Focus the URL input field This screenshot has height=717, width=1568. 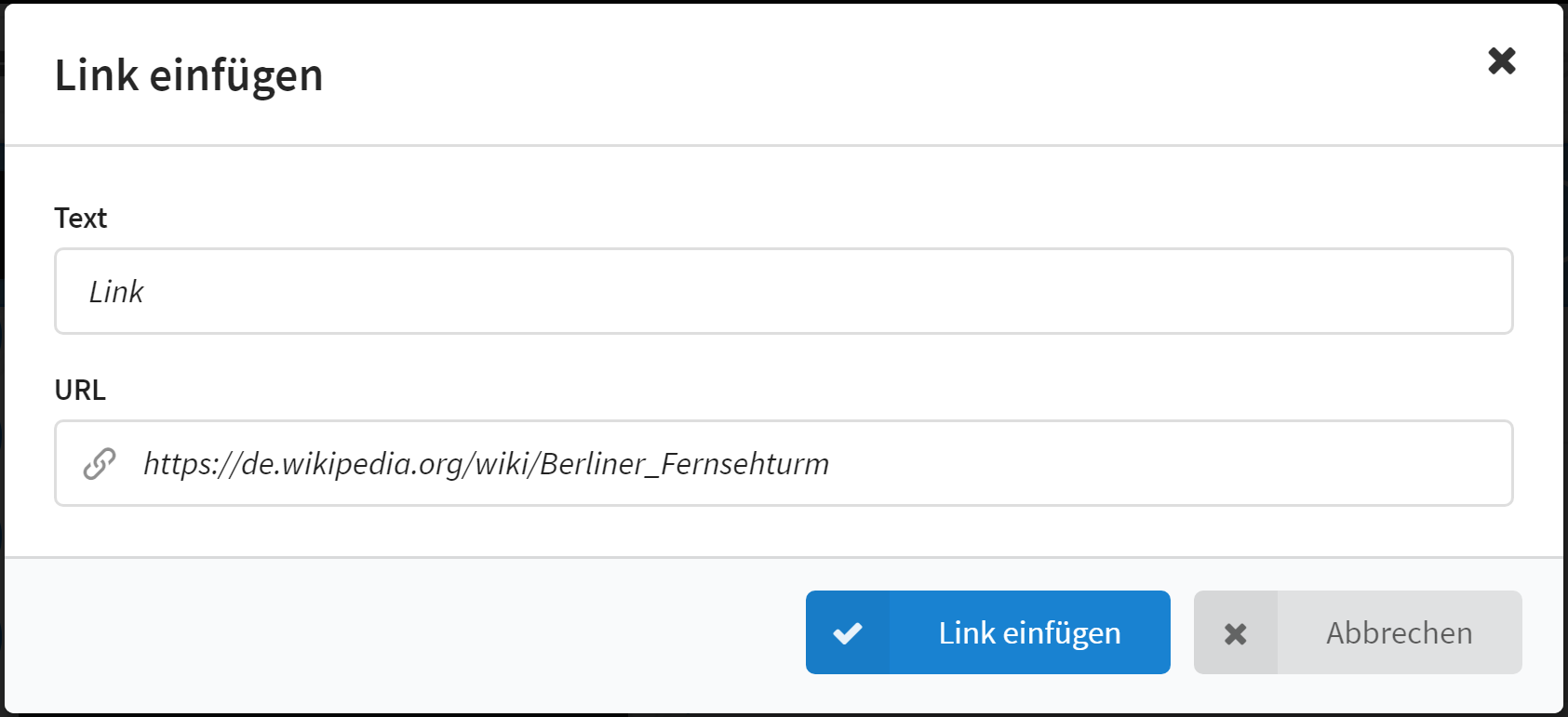pos(784,463)
